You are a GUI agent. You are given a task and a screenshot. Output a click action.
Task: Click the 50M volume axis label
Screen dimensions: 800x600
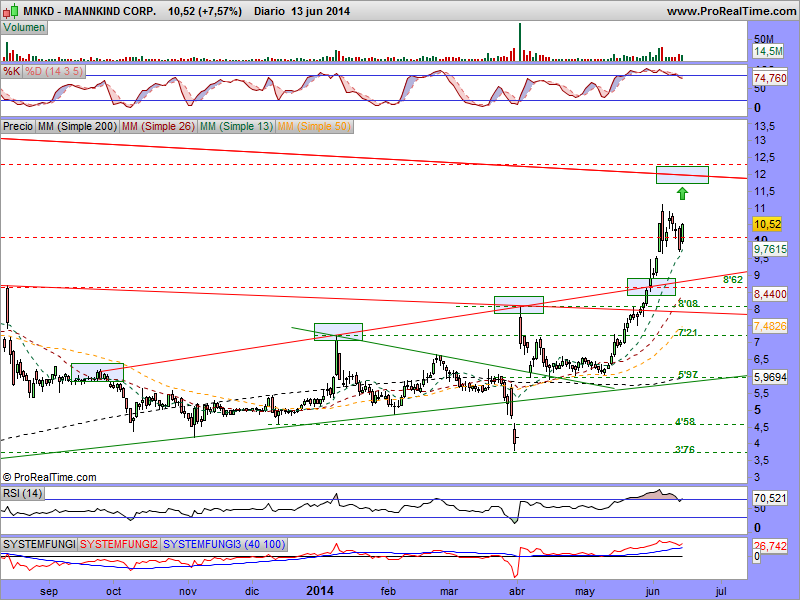pos(764,39)
